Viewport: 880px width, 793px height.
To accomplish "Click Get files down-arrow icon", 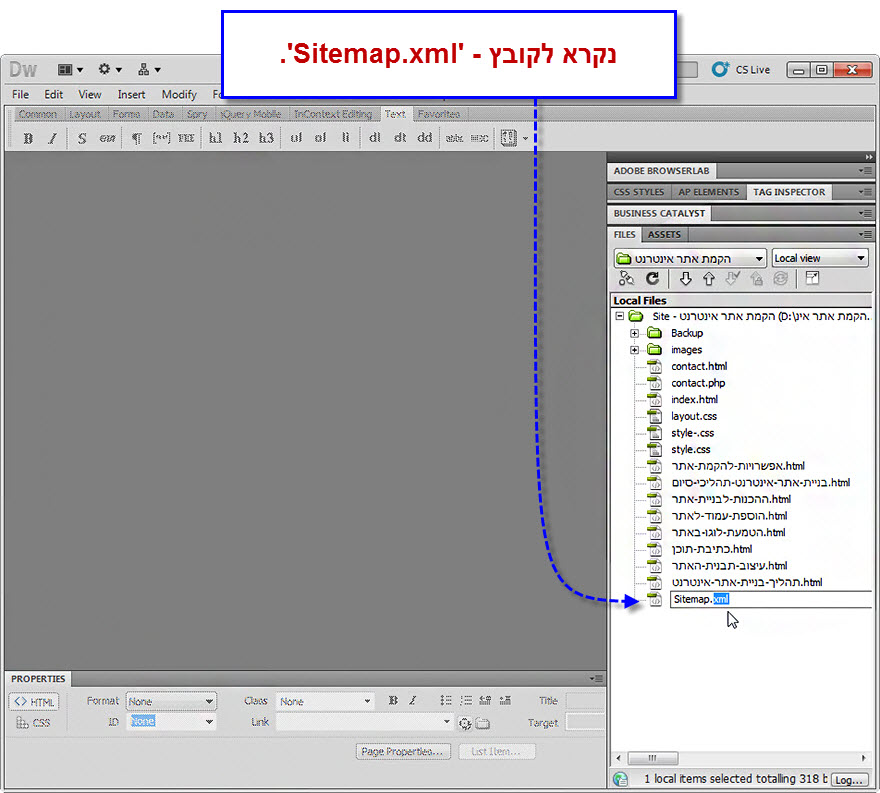I will [685, 278].
